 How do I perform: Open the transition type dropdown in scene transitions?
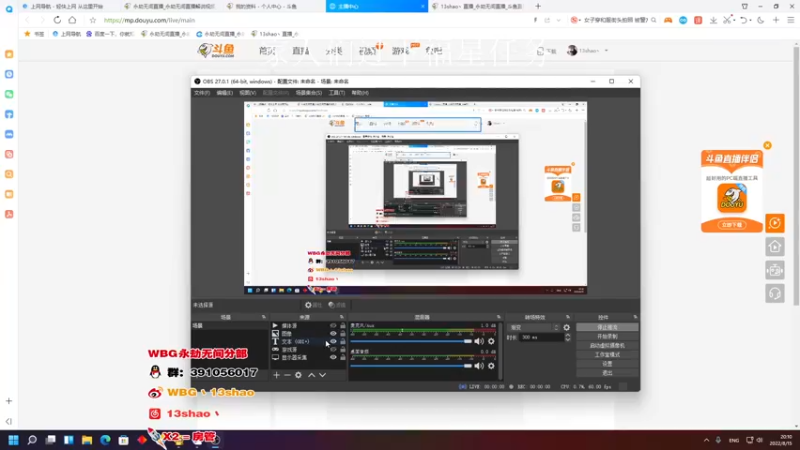pyautogui.click(x=534, y=328)
